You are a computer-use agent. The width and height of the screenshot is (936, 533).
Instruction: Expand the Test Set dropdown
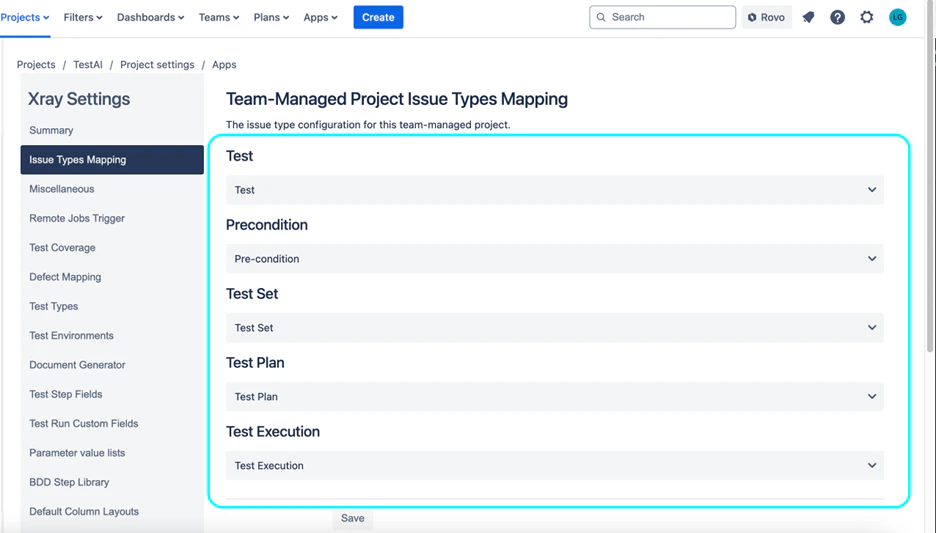(x=555, y=328)
